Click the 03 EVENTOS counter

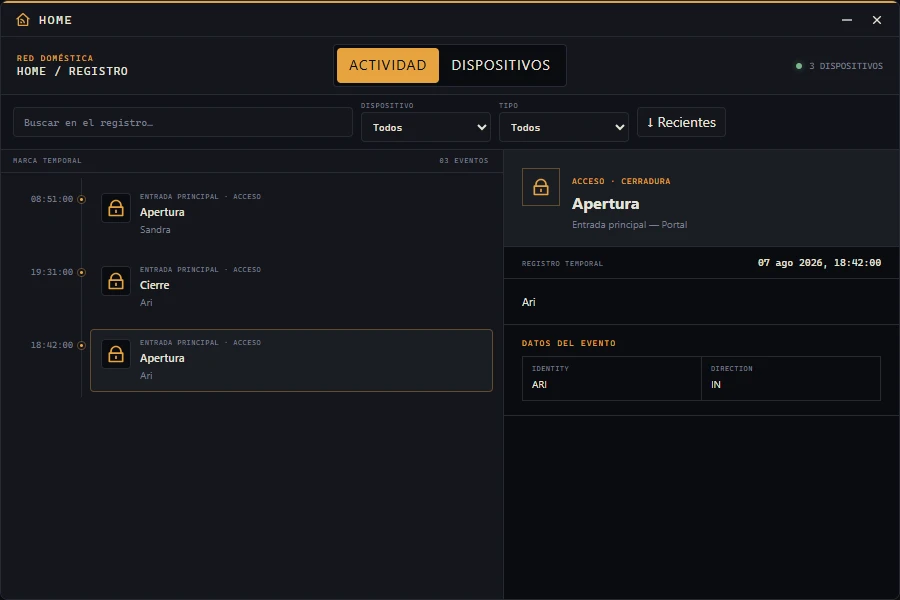click(464, 161)
